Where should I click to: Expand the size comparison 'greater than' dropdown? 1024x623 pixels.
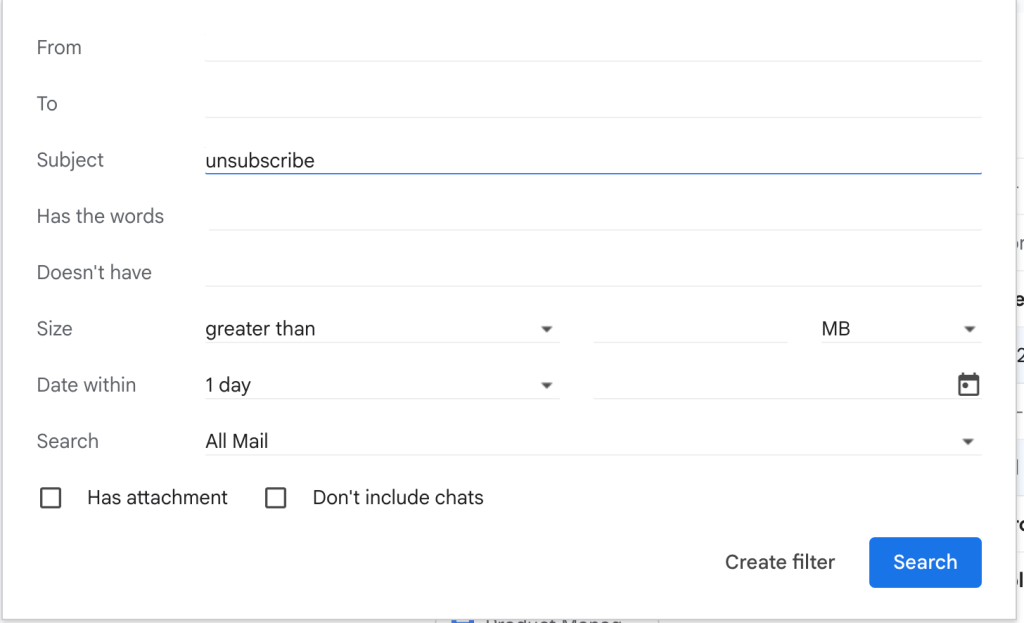(380, 329)
